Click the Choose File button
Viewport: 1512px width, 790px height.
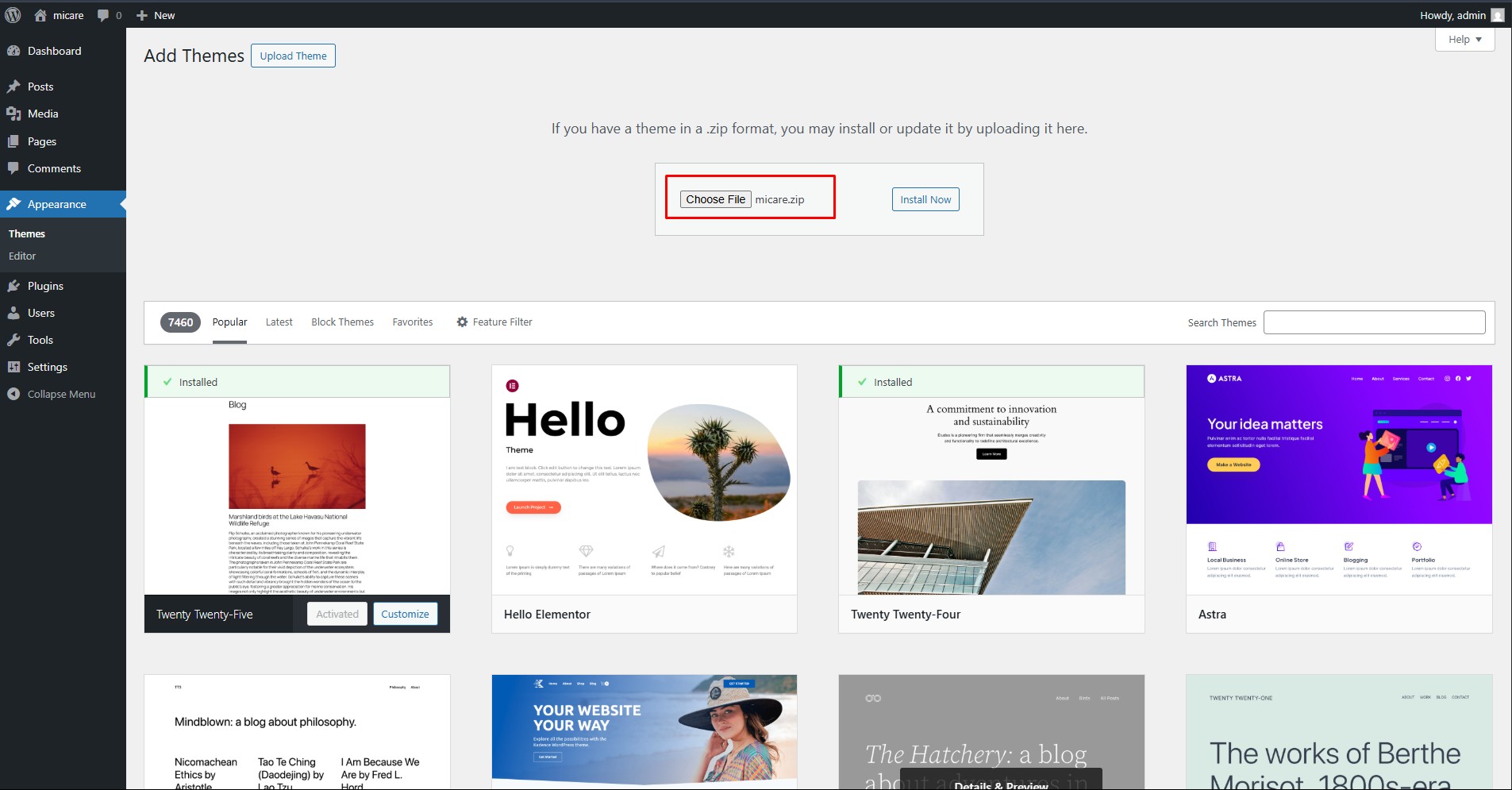point(715,199)
